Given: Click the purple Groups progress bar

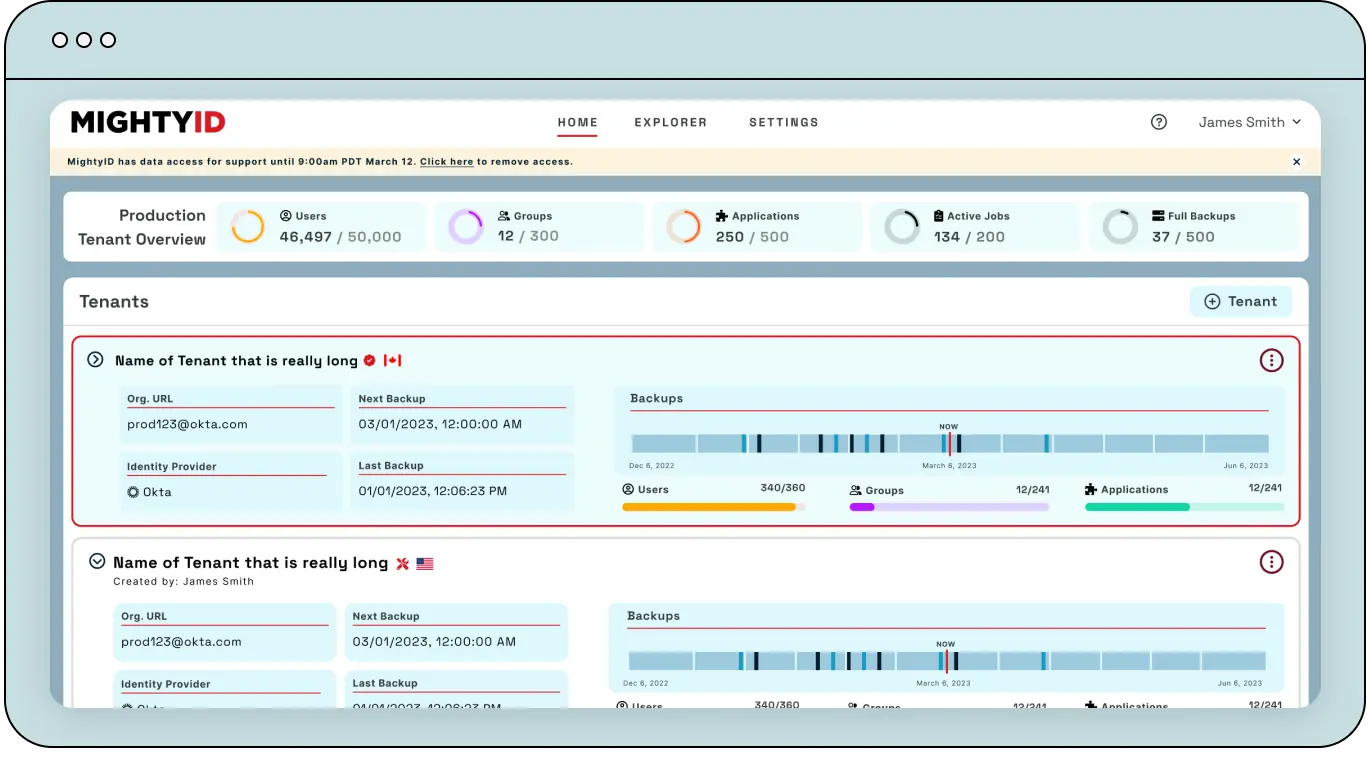Looking at the screenshot, I should click(949, 507).
